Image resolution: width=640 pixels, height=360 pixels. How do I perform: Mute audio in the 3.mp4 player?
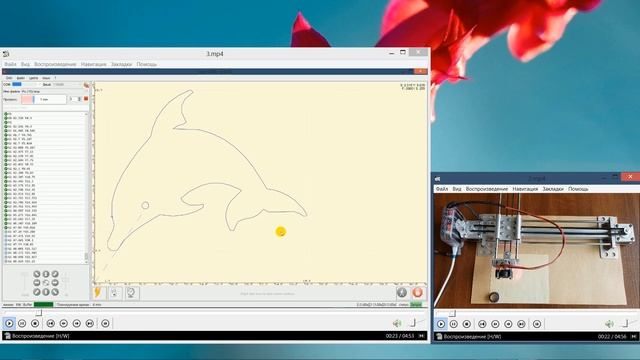click(397, 323)
